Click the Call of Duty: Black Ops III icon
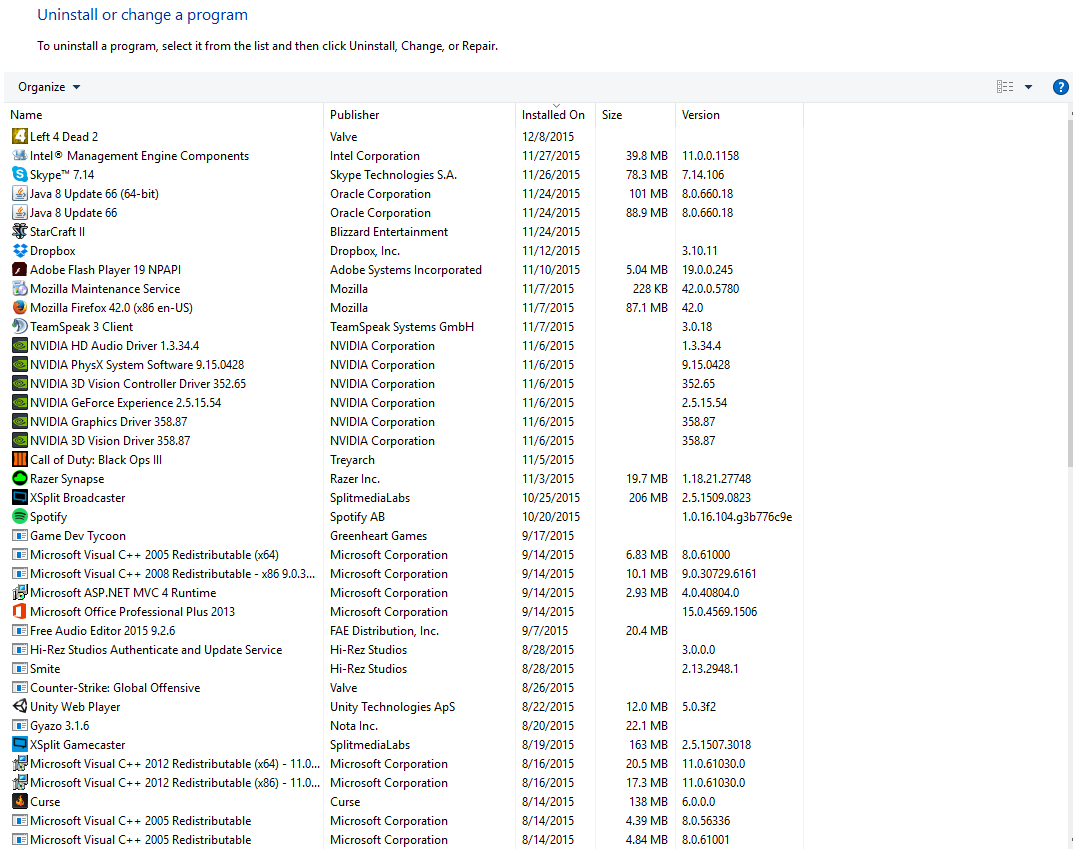1073x849 pixels. 20,460
